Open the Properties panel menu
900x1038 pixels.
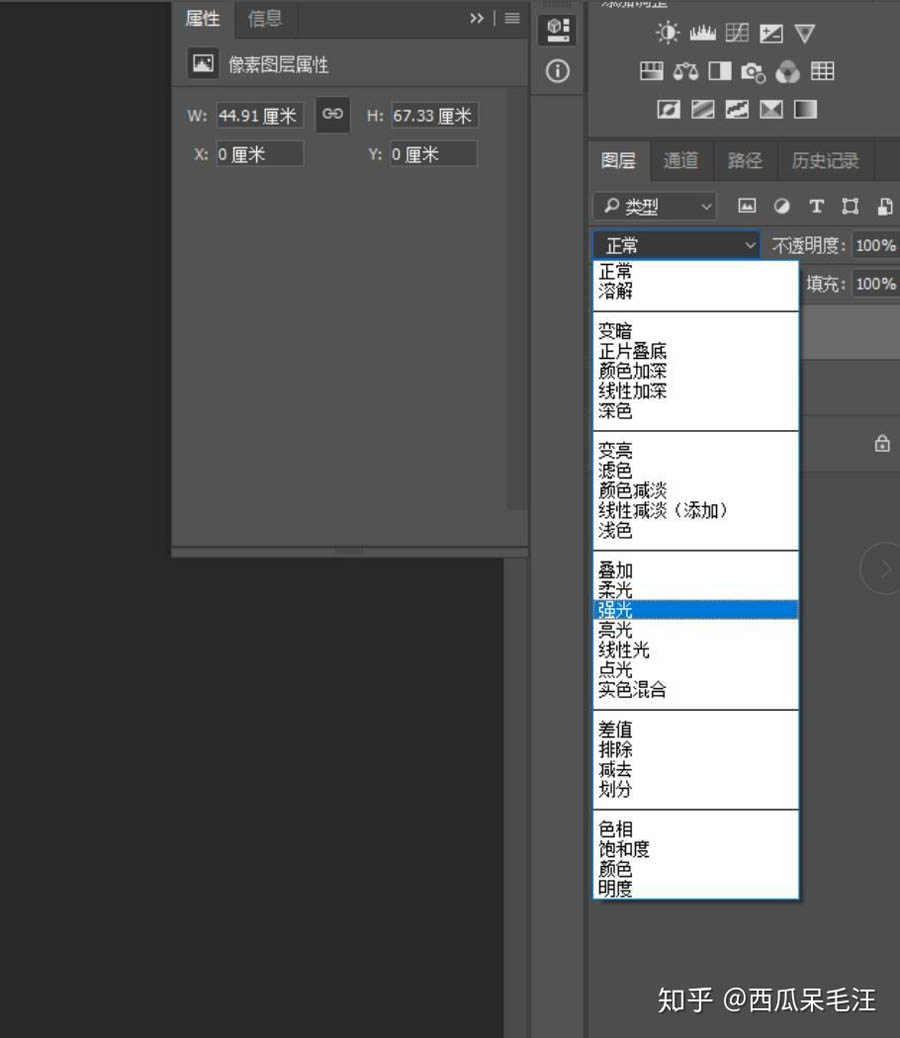pos(512,19)
